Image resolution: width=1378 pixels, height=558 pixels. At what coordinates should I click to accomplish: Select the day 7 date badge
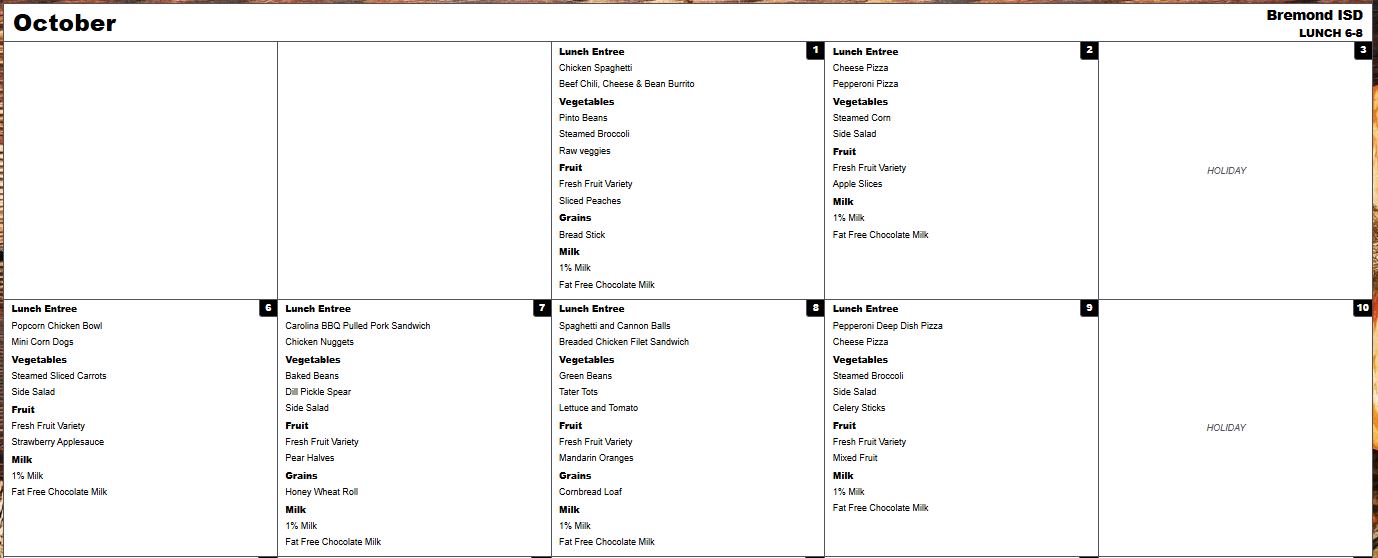[541, 308]
